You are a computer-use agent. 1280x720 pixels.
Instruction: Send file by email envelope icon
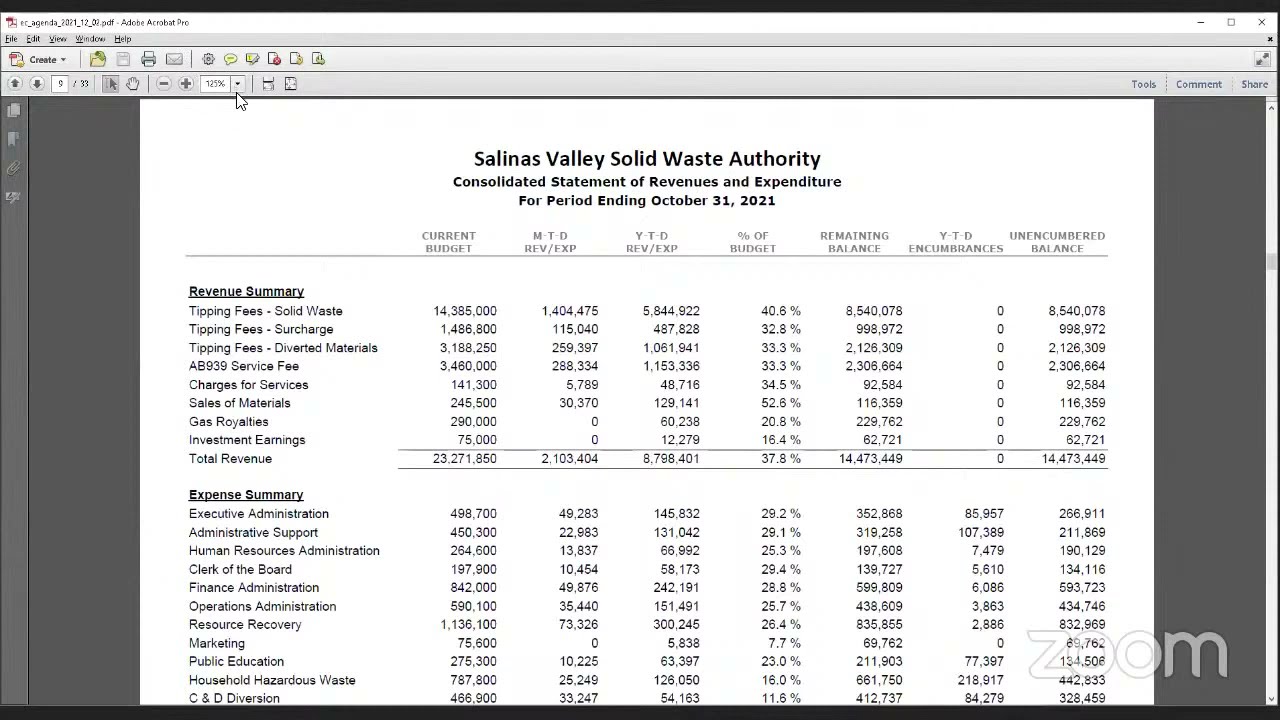coord(174,59)
